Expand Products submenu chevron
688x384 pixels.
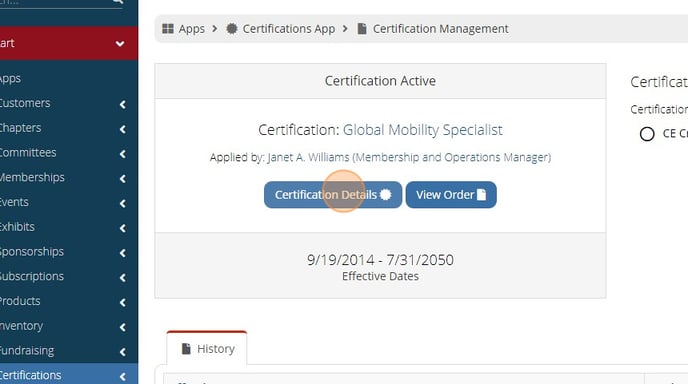[x=122, y=302]
